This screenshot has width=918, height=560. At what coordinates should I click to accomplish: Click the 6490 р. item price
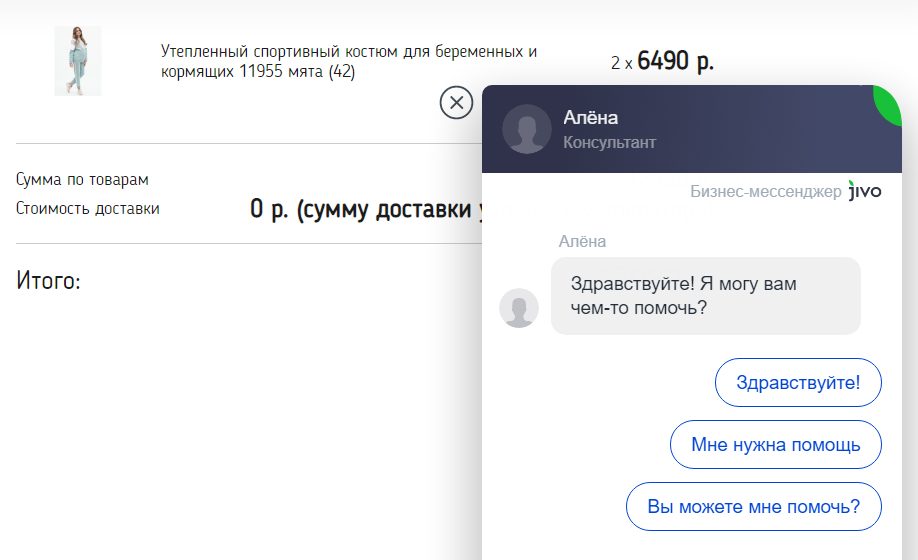tap(676, 61)
